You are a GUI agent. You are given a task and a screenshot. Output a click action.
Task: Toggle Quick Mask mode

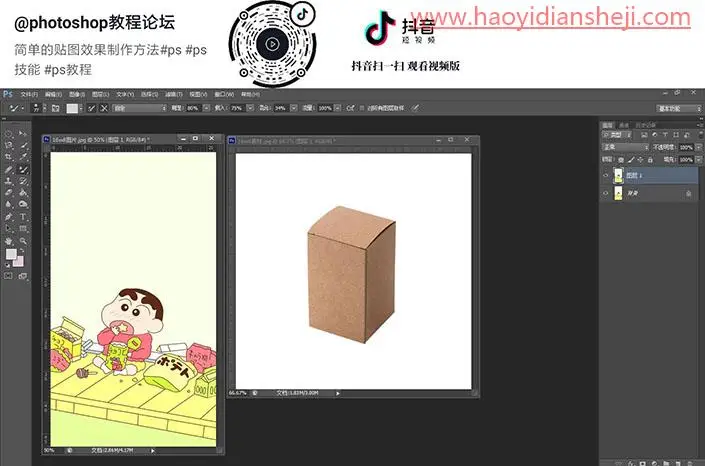click(x=8, y=276)
